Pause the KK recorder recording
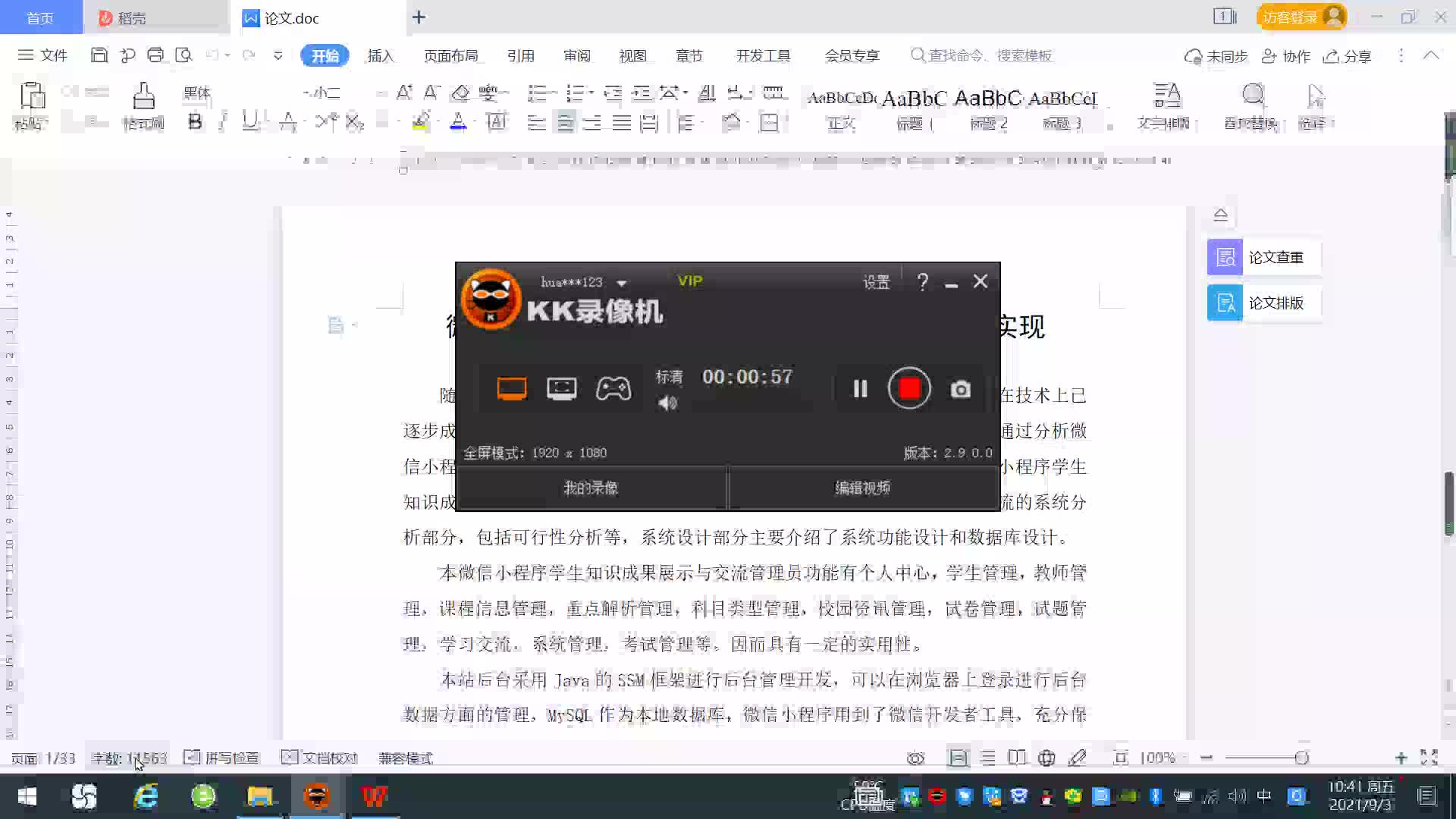This screenshot has width=1456, height=819. pyautogui.click(x=860, y=389)
